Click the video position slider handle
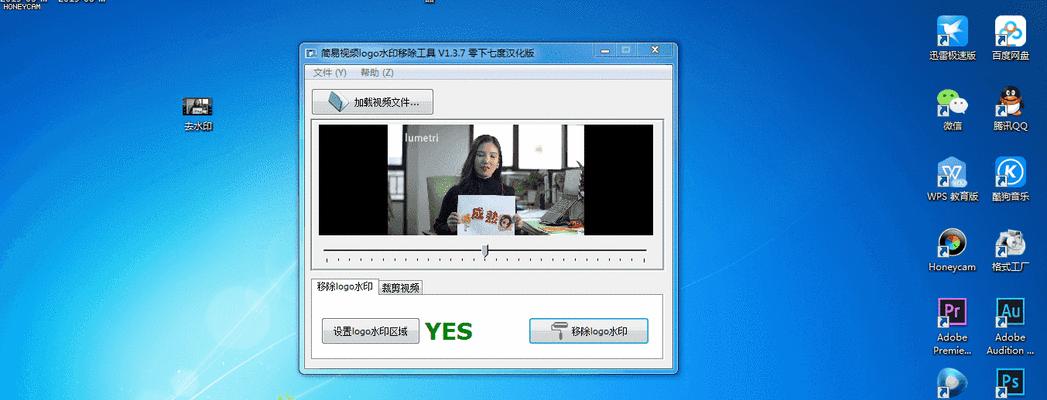Screen dimensions: 1047x400 point(485,251)
